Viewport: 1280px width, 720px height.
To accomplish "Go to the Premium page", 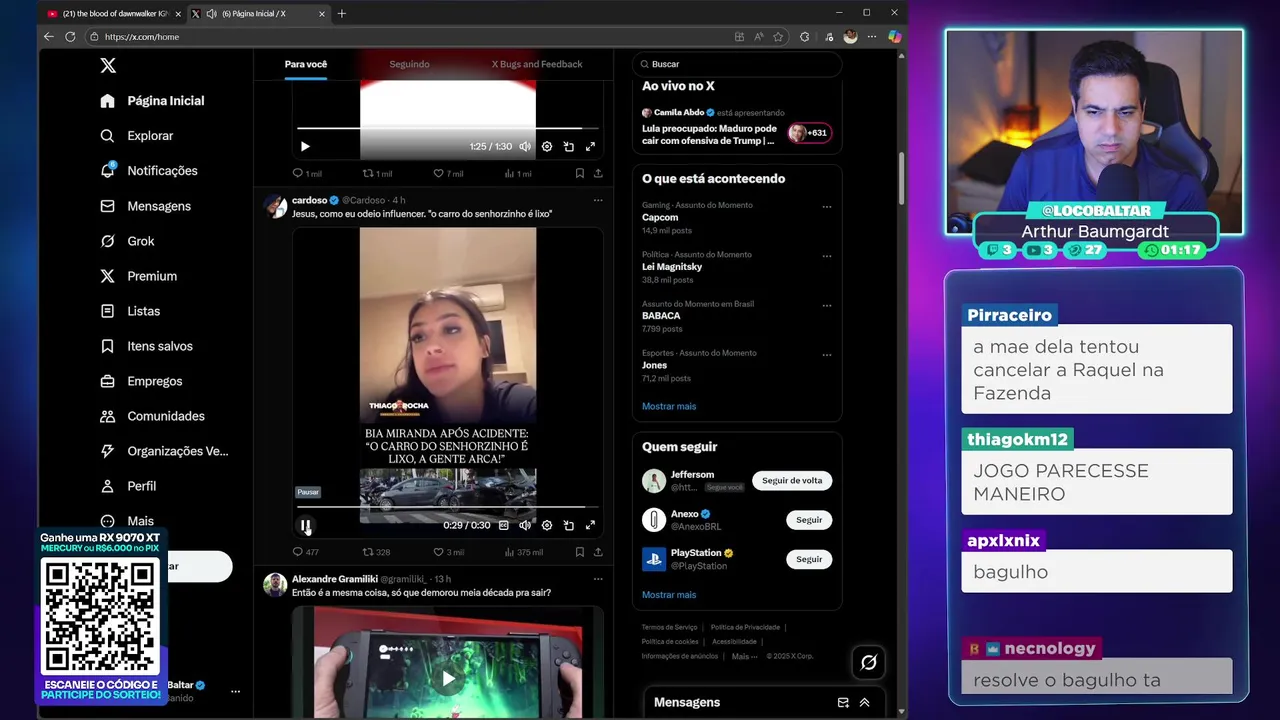I will click(x=139, y=276).
